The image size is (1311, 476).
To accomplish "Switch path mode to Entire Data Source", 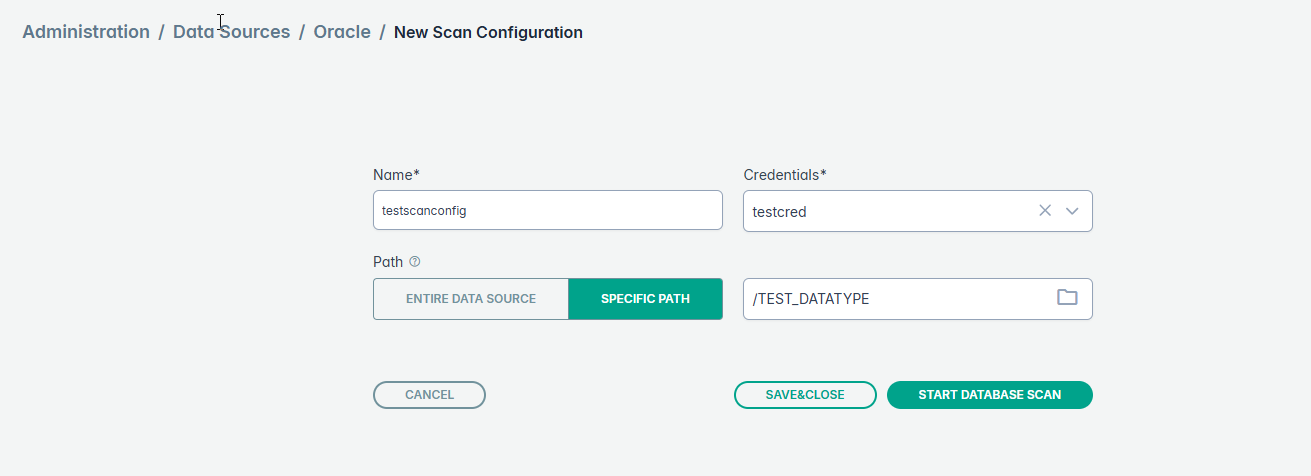I will coord(470,299).
